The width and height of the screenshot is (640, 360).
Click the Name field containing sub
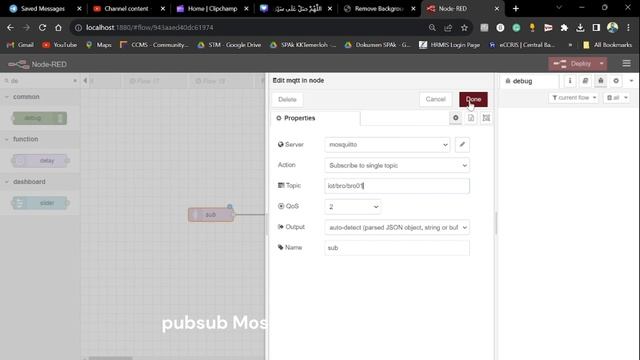click(x=397, y=248)
